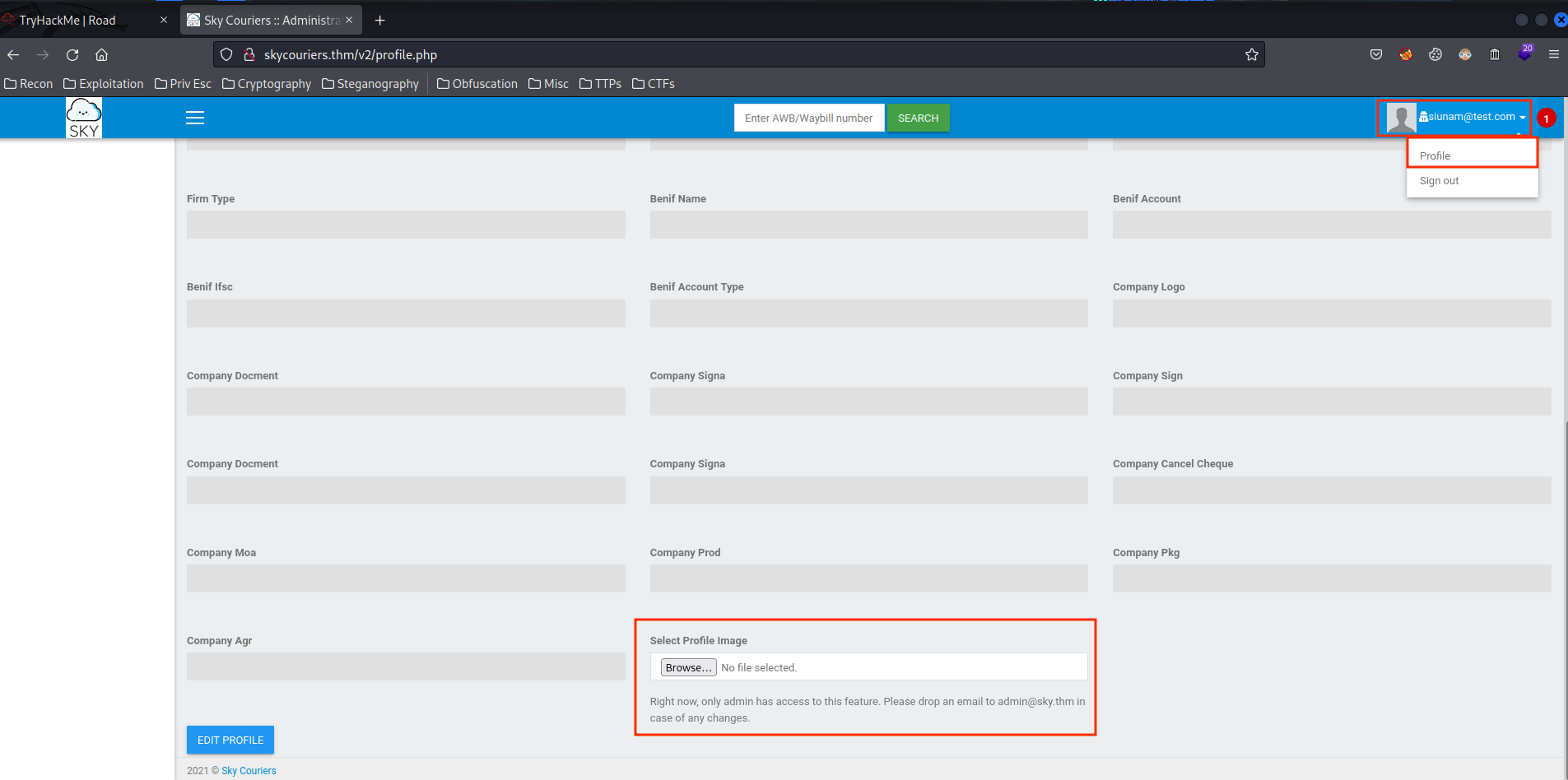Click the red notification badge
Viewport: 1568px width, 780px height.
[x=1547, y=118]
